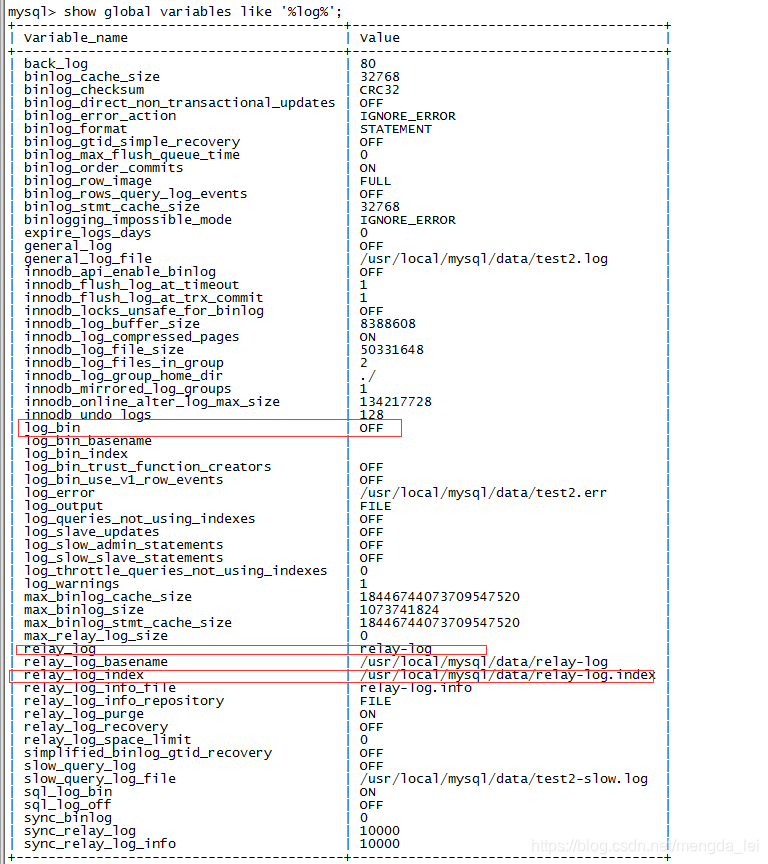
Task: Click relay_log_info_repository variable name
Action: 124,701
